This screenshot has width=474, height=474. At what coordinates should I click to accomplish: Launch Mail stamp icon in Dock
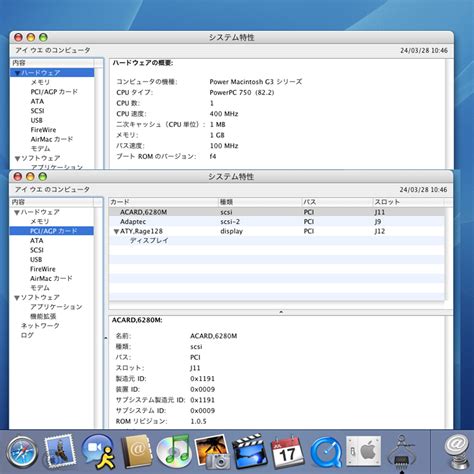click(x=60, y=451)
